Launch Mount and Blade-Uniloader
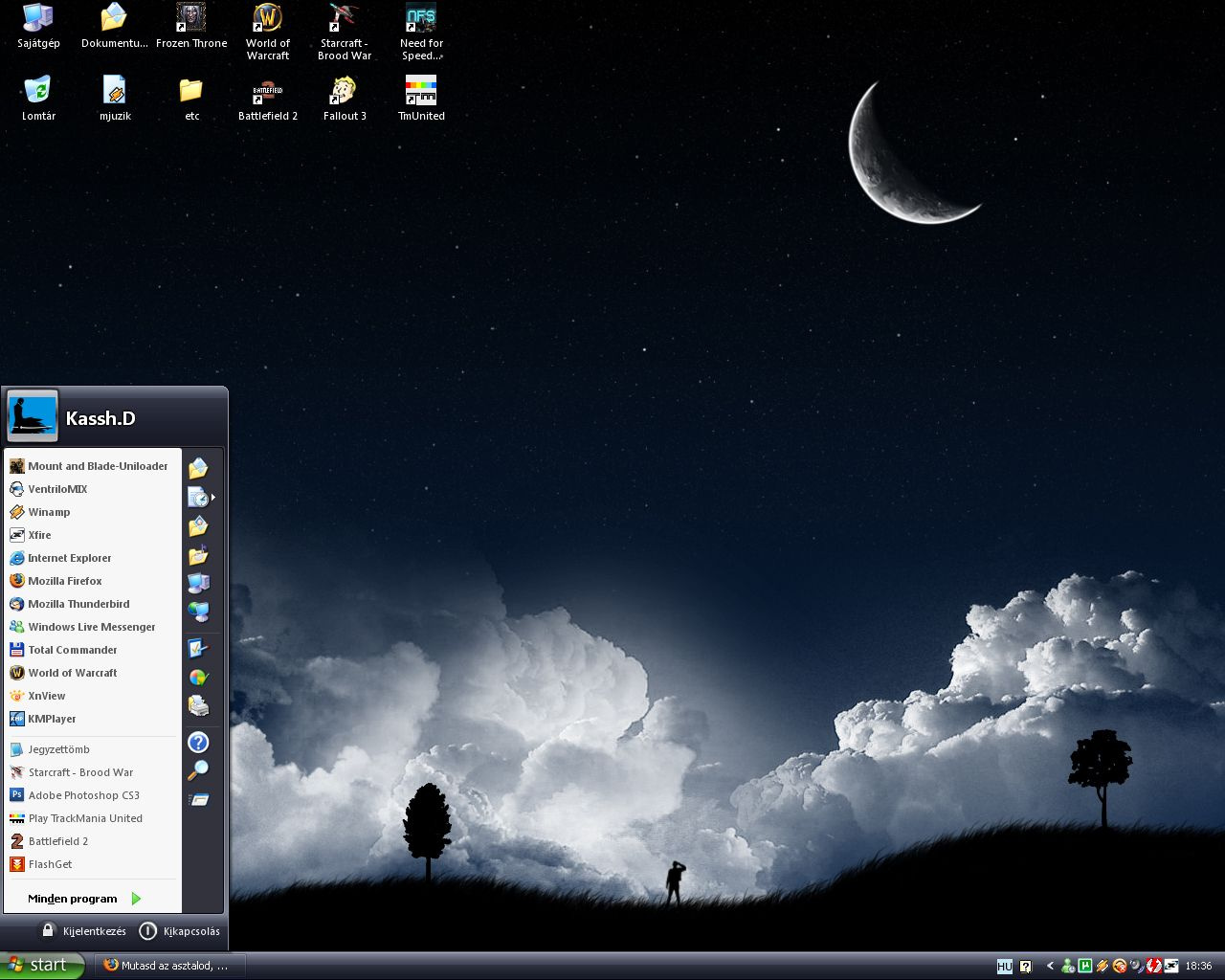1225x980 pixels. point(92,466)
